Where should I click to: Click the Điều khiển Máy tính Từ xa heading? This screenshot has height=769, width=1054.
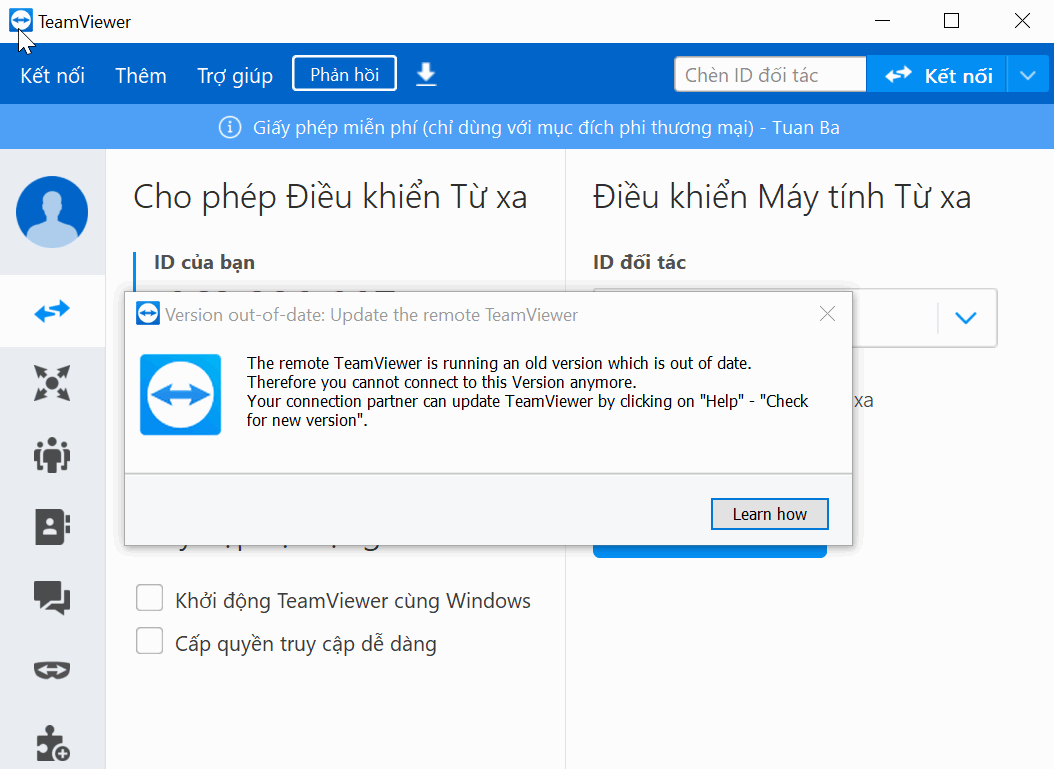(x=782, y=197)
